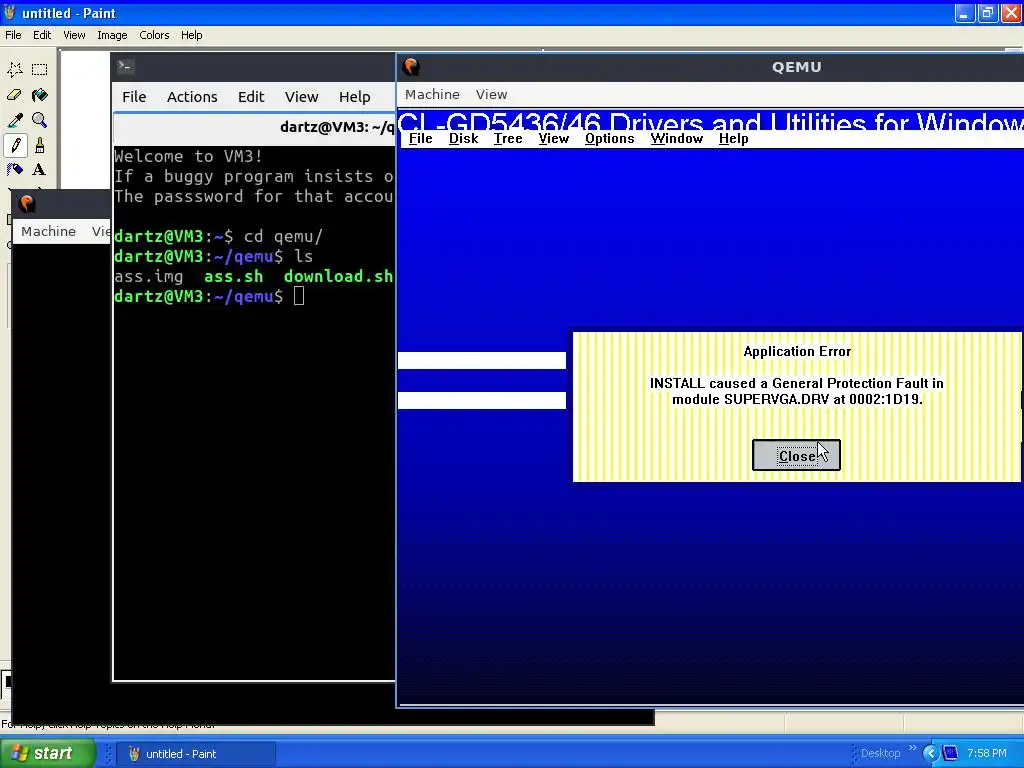Open Tree menu inside the QEMU guest

click(507, 138)
